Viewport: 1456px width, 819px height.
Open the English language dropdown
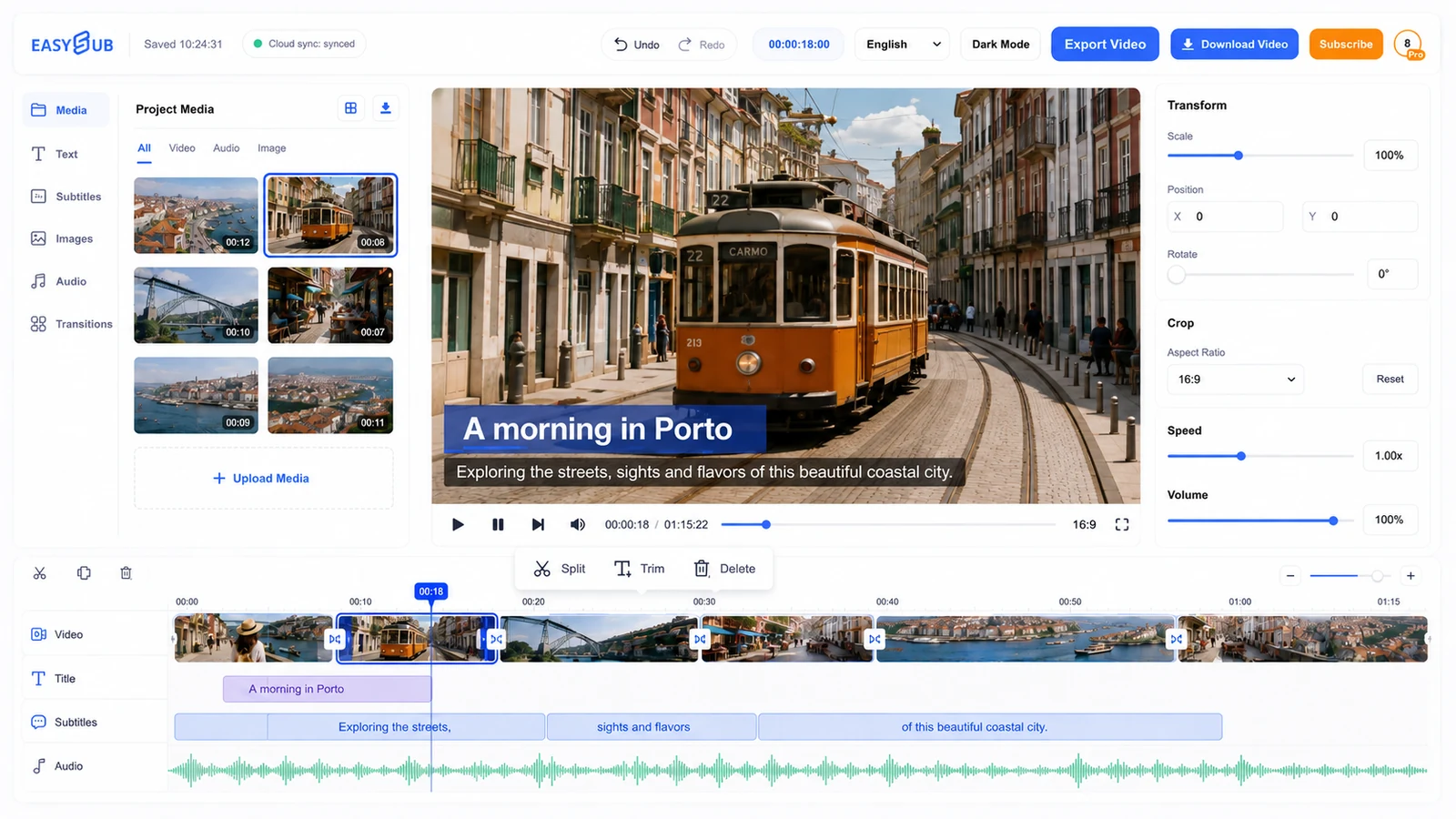point(902,44)
